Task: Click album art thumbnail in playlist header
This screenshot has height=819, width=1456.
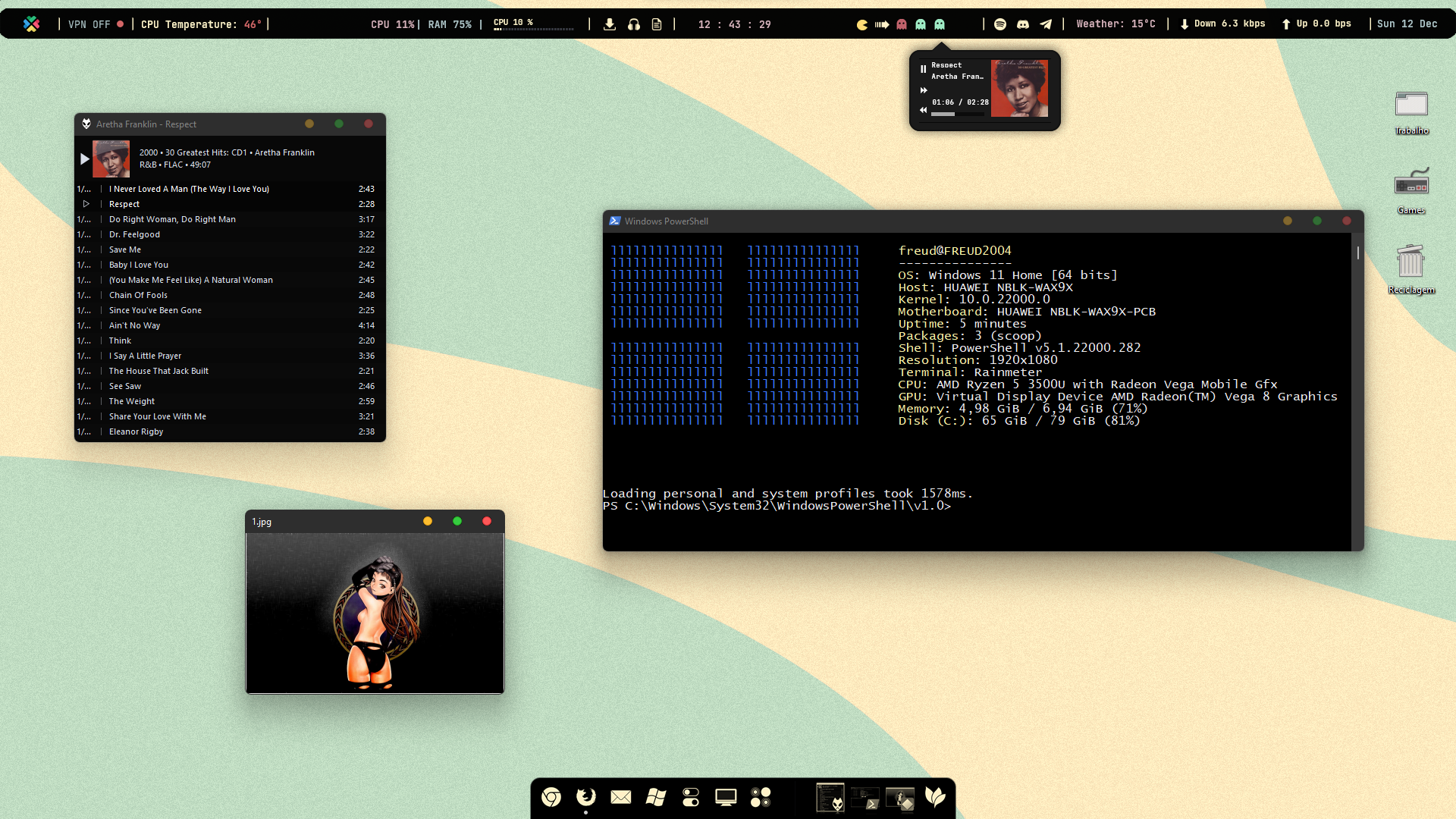Action: coord(111,158)
